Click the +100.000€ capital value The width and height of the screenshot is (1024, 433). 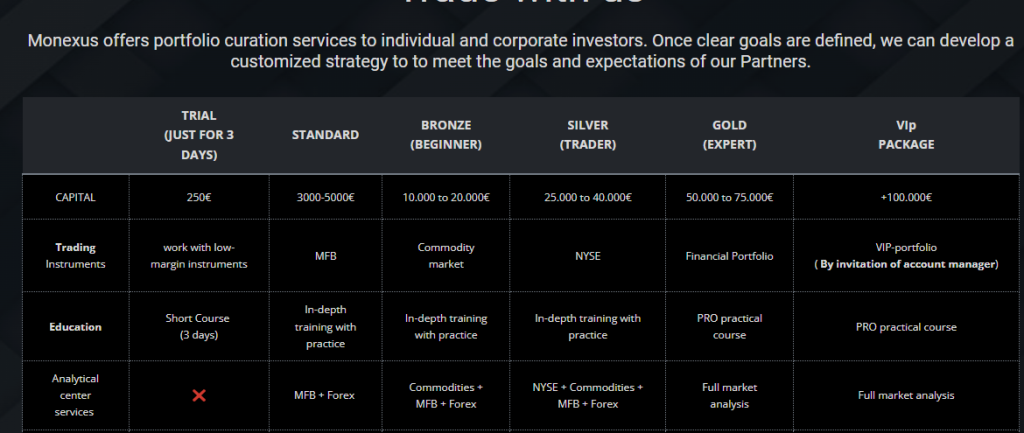click(906, 198)
